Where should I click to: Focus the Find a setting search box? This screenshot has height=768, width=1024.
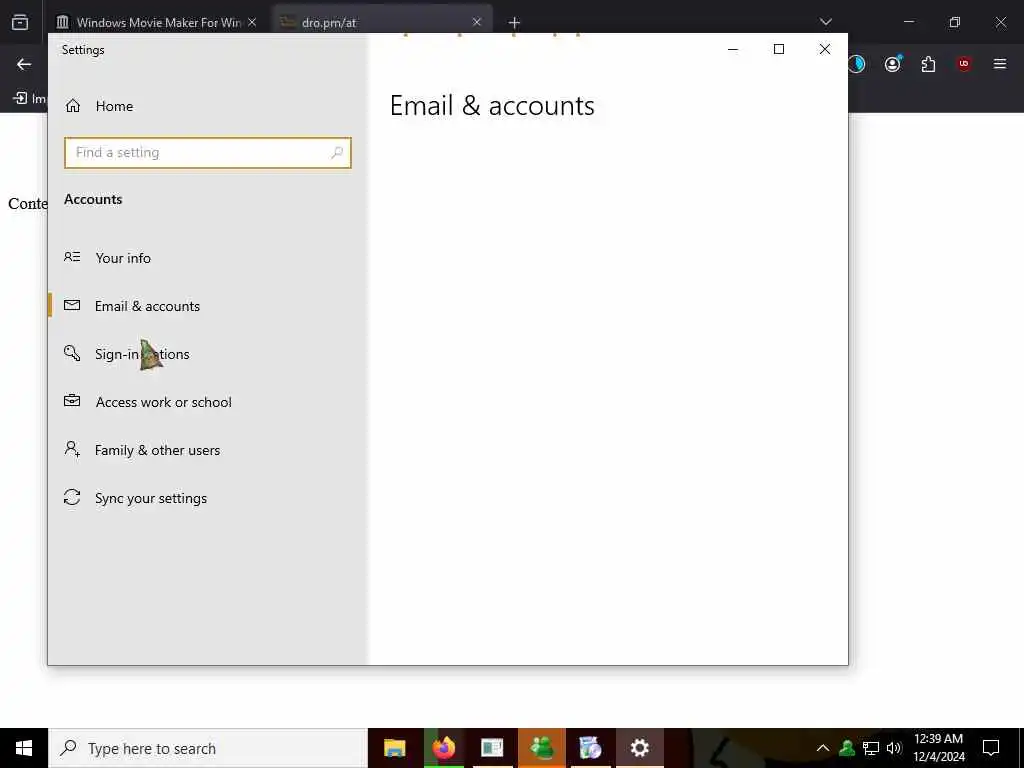208,153
